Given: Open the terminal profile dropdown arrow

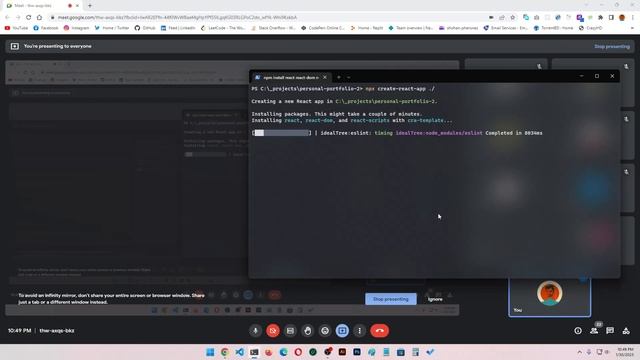Looking at the screenshot, I should (x=349, y=77).
